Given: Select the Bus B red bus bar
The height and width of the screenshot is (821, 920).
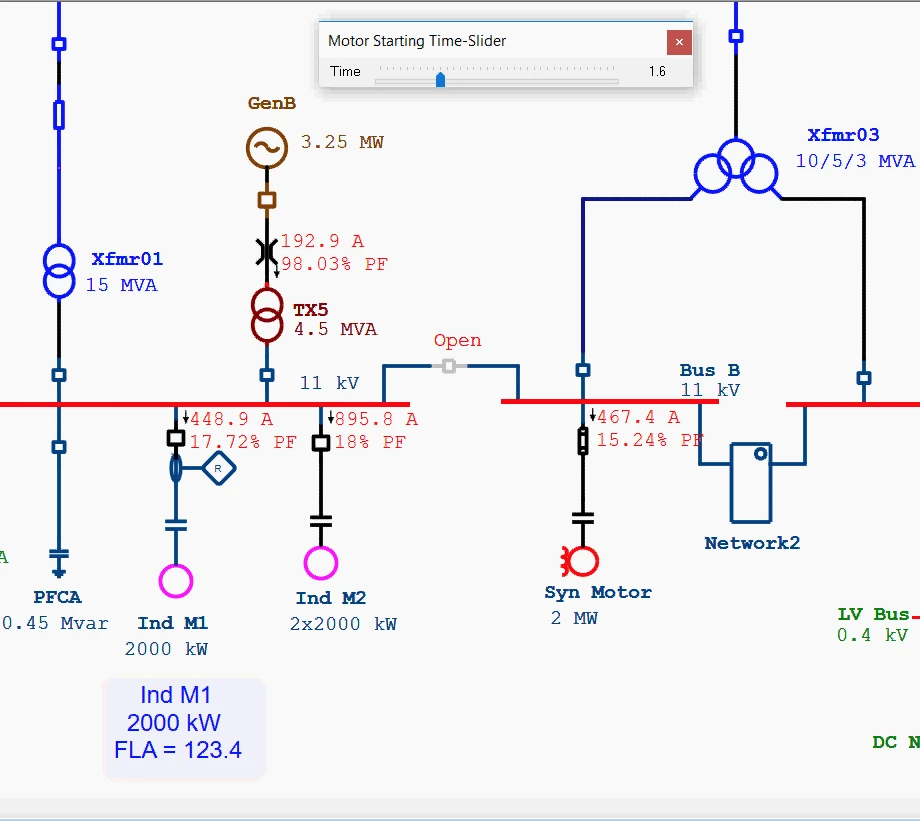Looking at the screenshot, I should coord(610,401).
